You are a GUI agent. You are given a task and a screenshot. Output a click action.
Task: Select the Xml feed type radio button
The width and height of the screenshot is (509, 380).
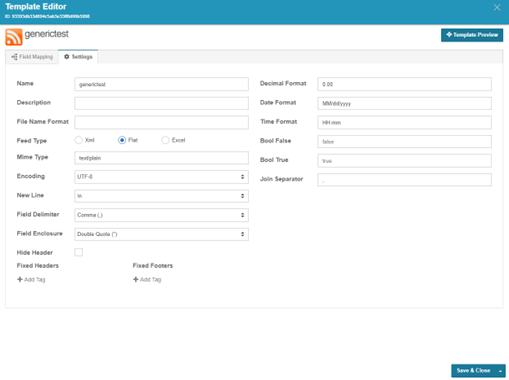tap(79, 140)
